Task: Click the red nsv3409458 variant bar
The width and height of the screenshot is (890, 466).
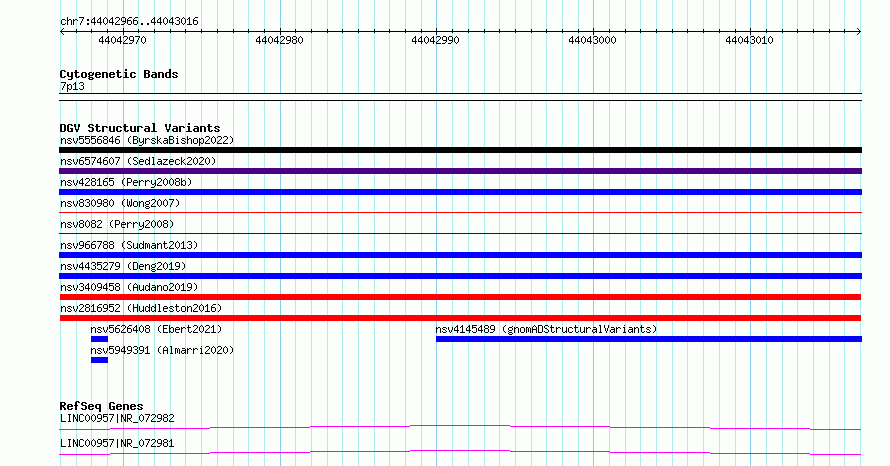Action: [460, 297]
